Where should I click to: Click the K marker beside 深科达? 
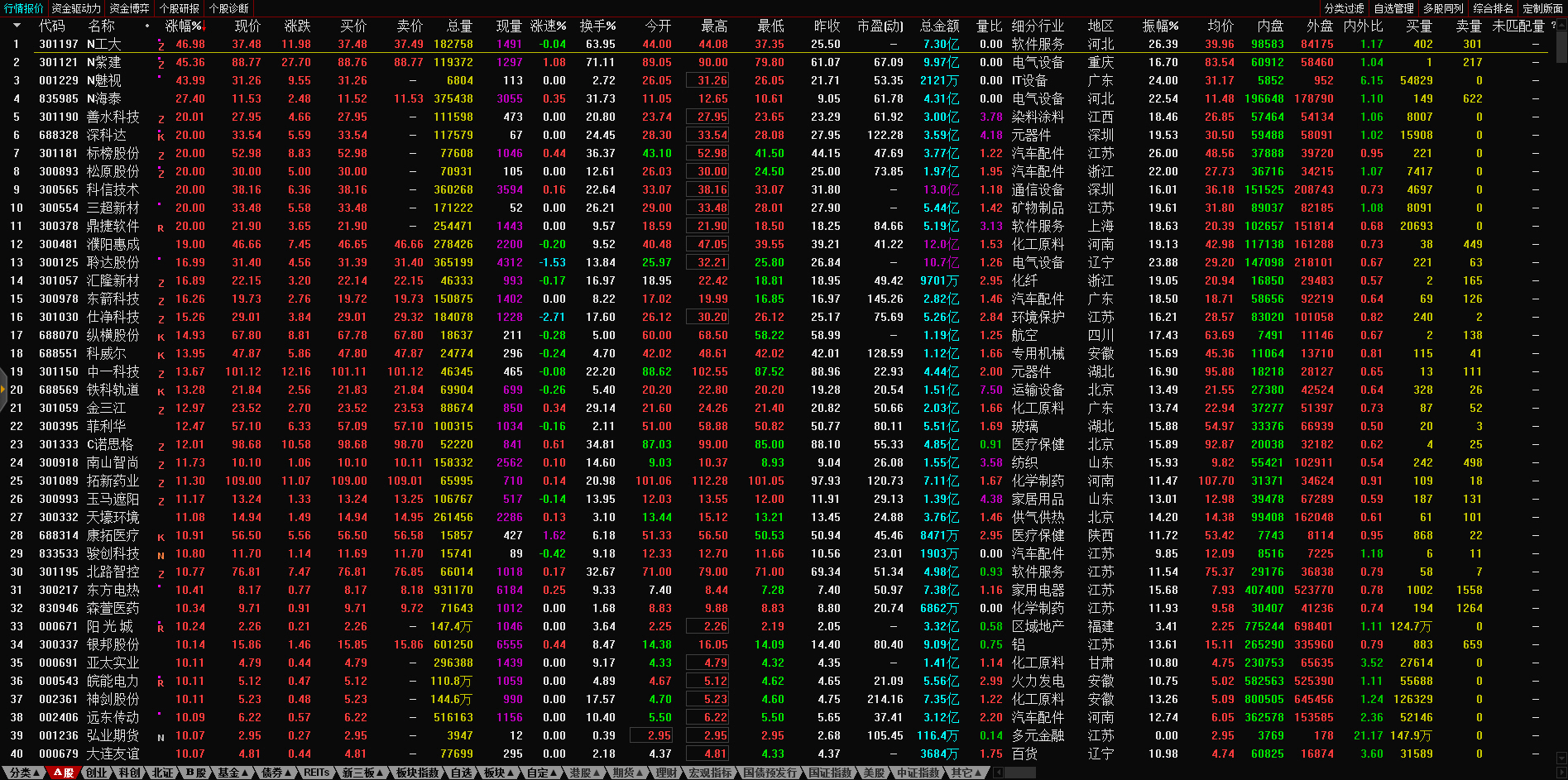click(x=161, y=136)
